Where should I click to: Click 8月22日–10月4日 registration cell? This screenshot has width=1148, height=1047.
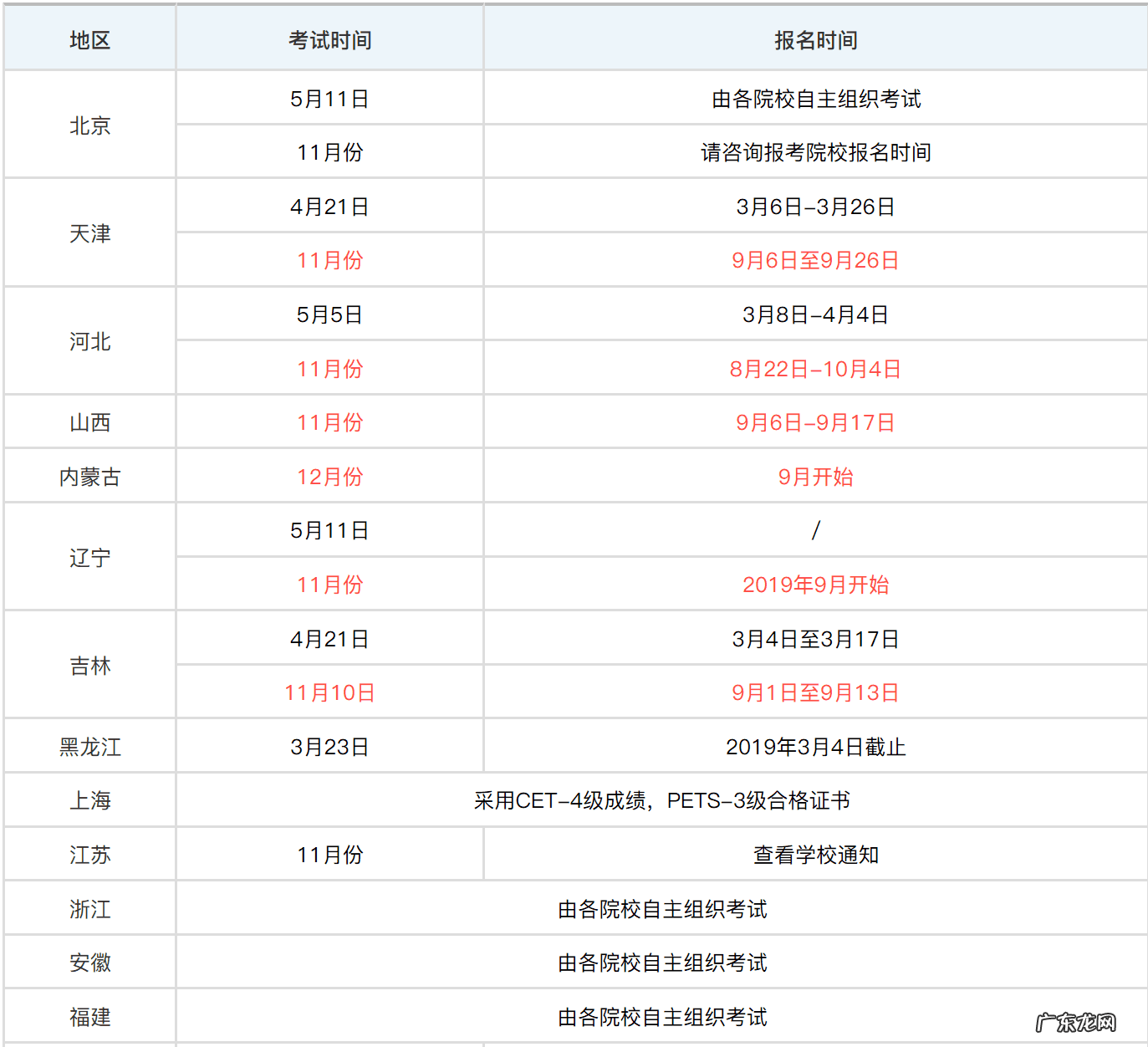(x=815, y=369)
